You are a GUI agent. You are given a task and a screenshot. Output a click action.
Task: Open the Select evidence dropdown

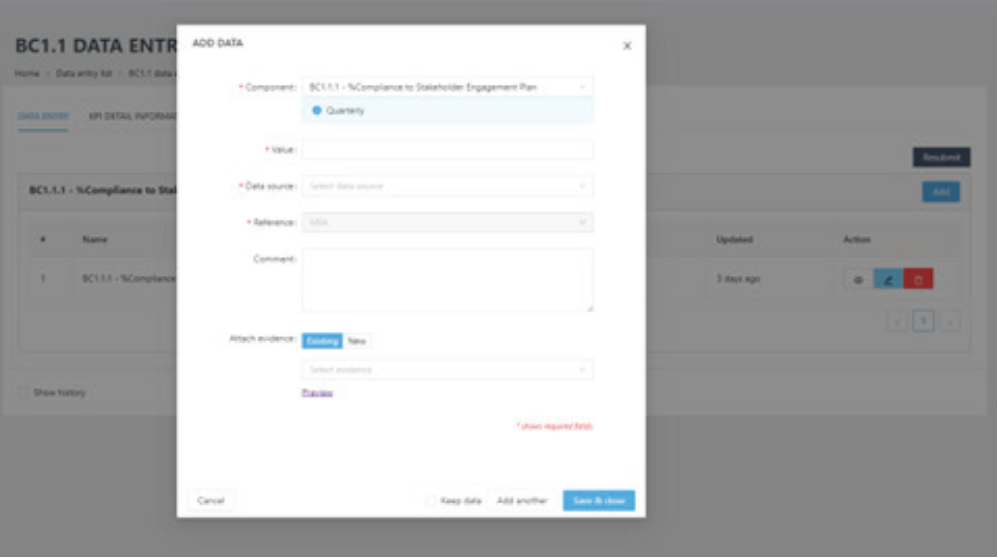(447, 370)
